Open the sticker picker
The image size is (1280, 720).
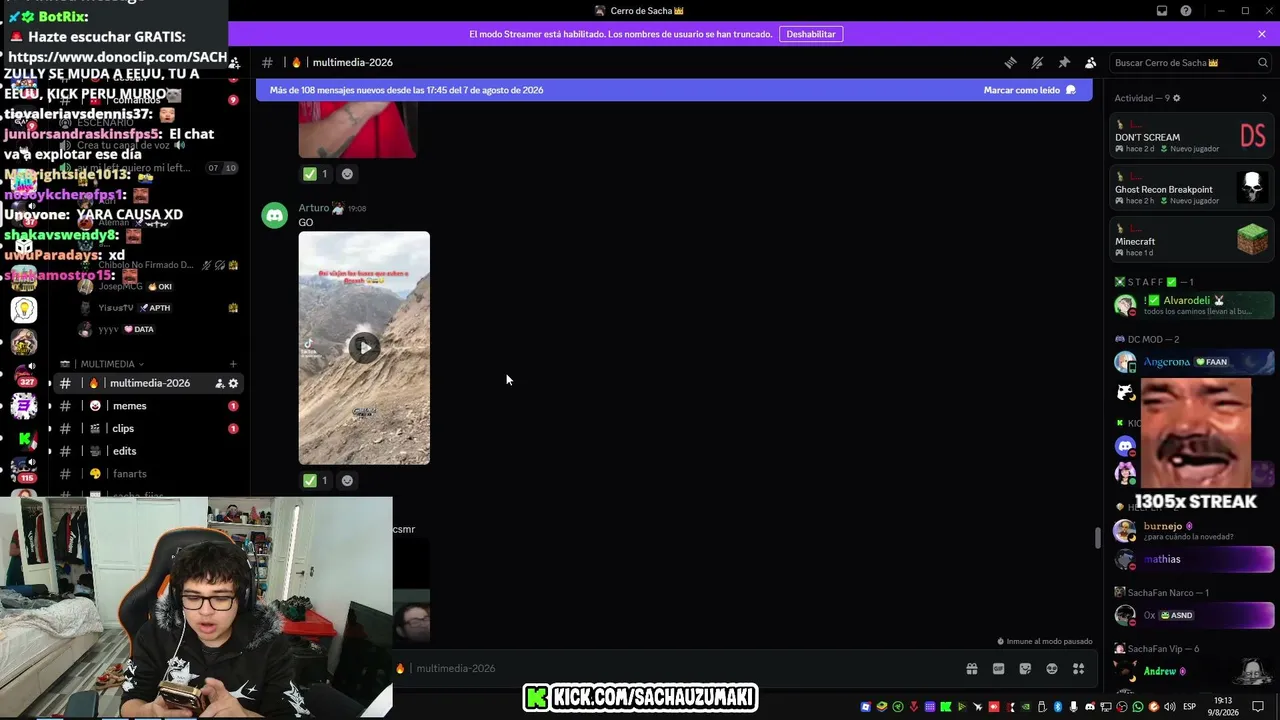tap(1025, 668)
